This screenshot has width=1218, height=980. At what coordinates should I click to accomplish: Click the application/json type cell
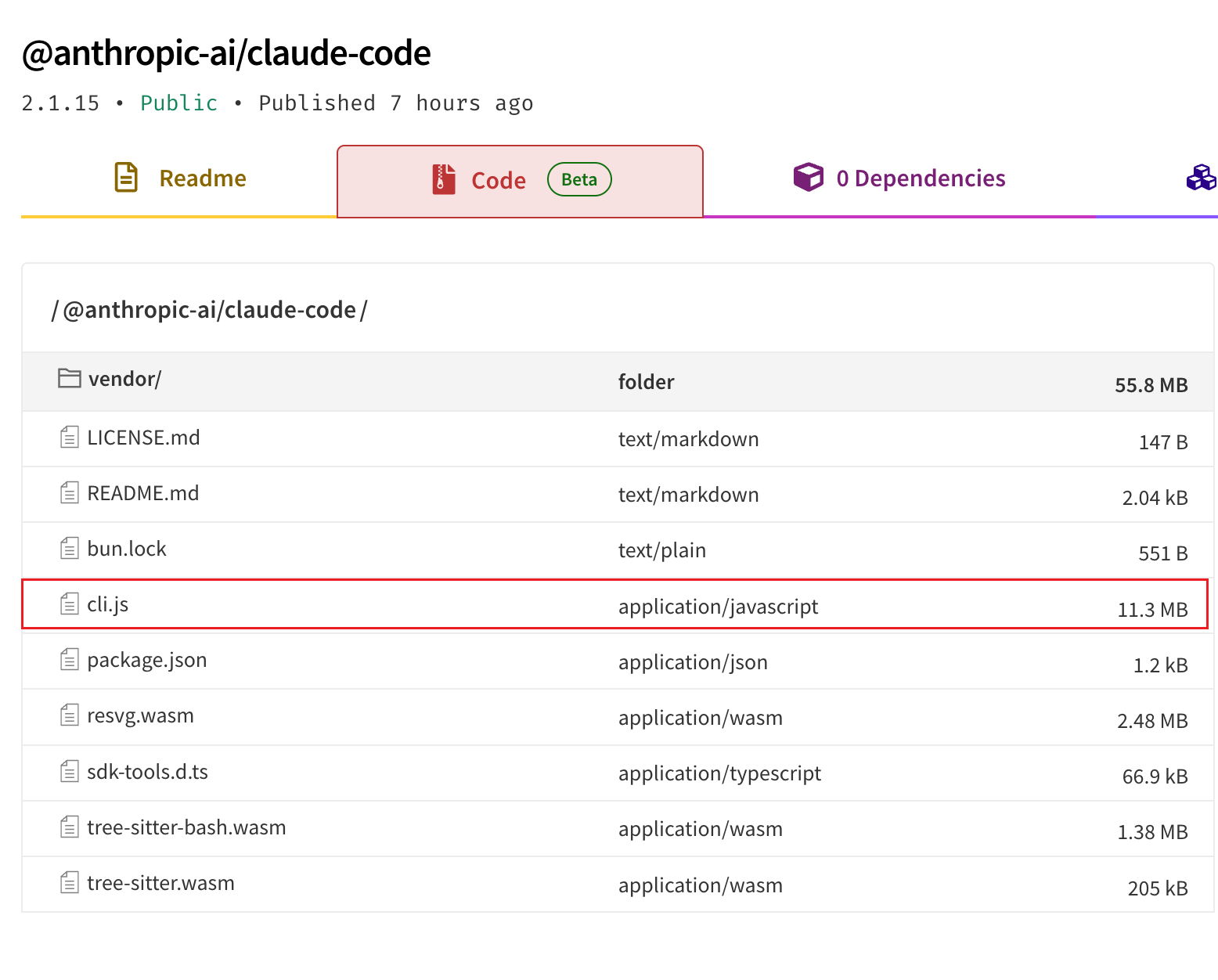point(693,662)
